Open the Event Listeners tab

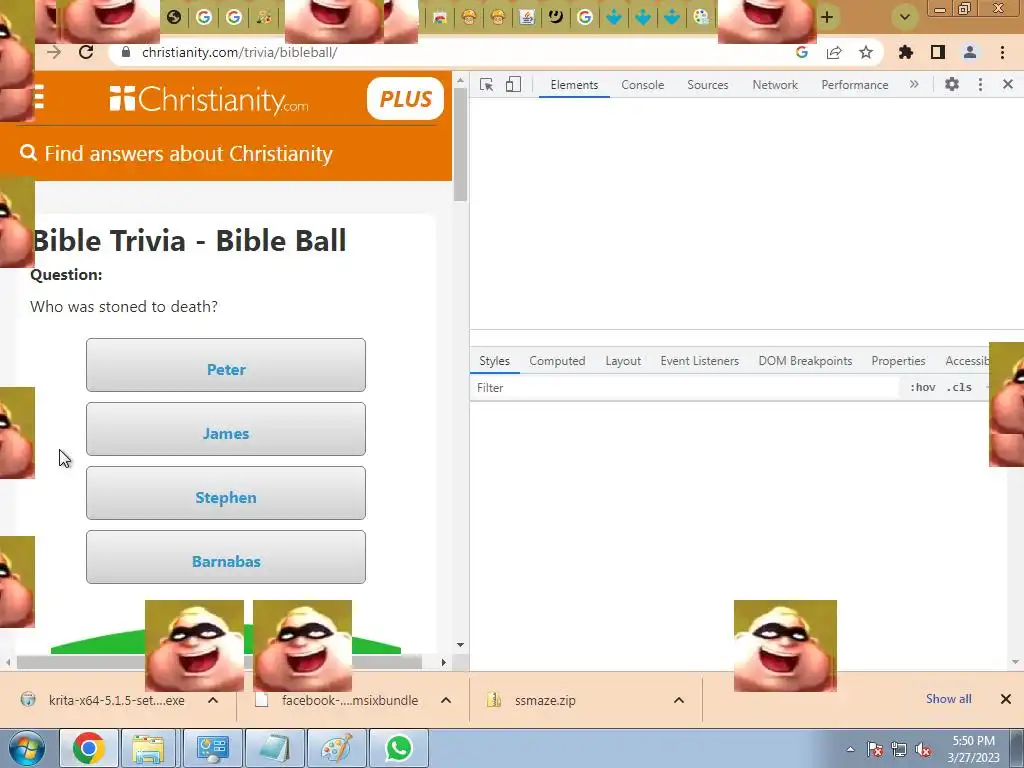(x=699, y=361)
